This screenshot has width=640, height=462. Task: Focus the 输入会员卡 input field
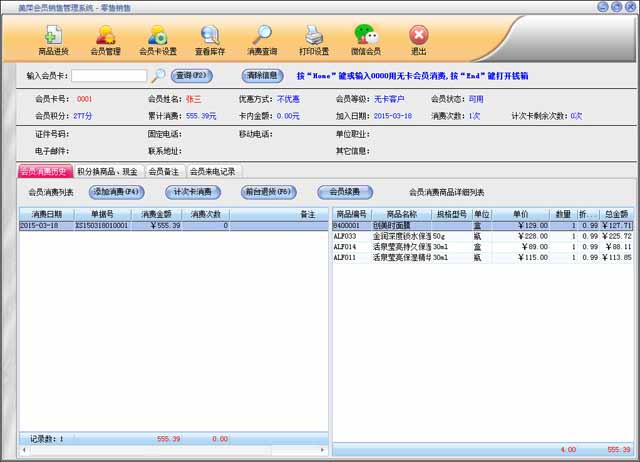coord(108,75)
